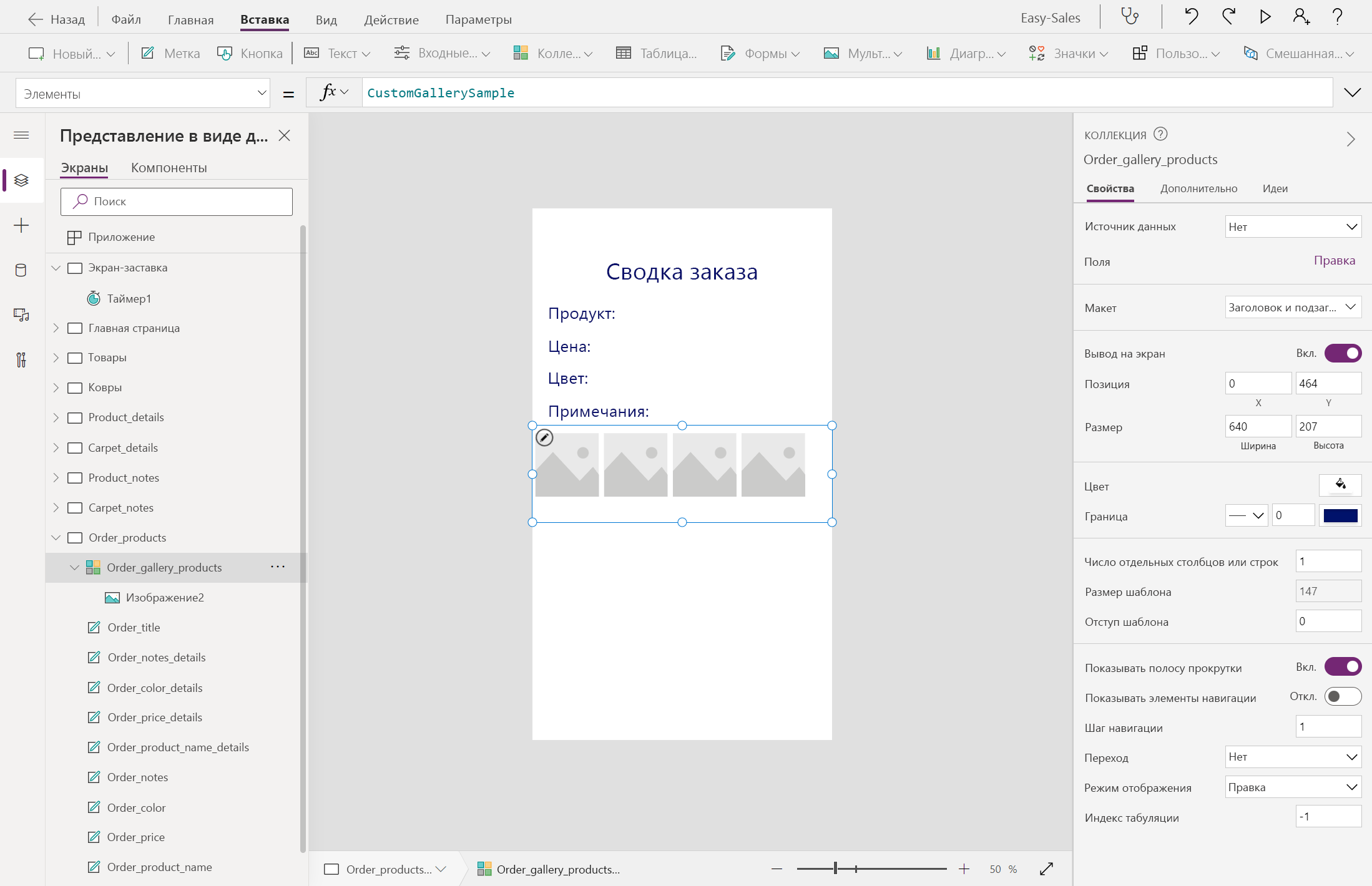The image size is (1372, 886).
Task: Open the Share user icon
Action: tap(1301, 17)
